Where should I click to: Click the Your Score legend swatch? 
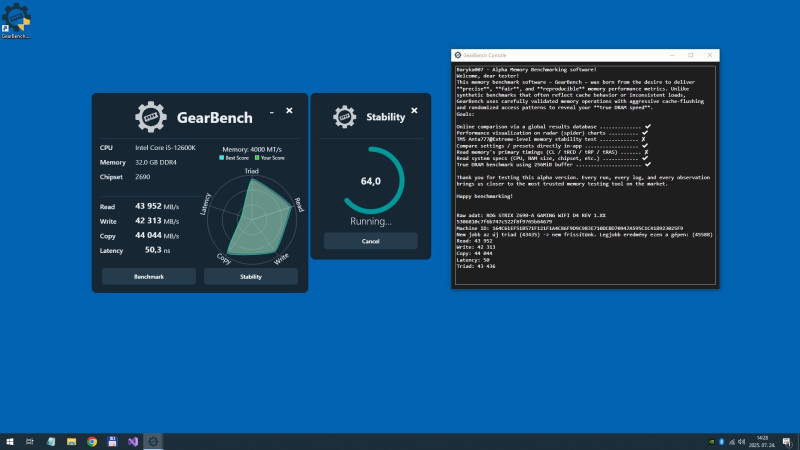257,158
